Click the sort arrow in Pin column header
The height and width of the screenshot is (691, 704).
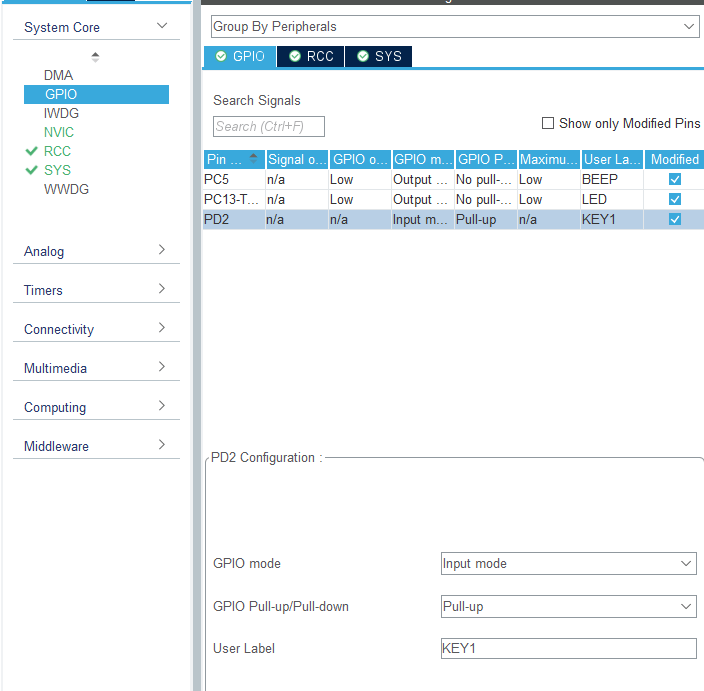tap(253, 158)
